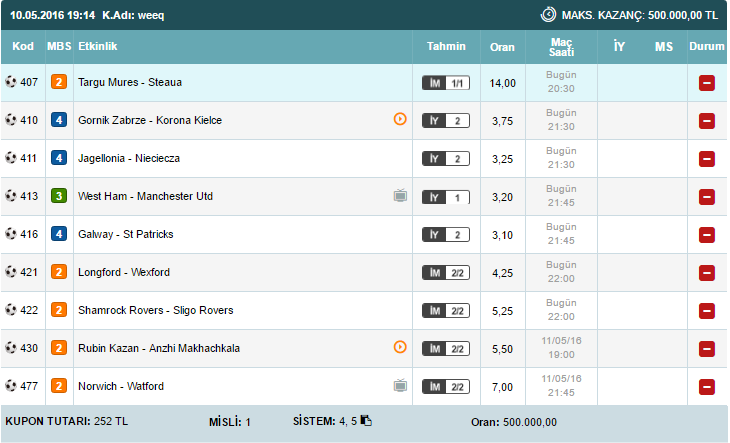Click match time 11/05/16 19:00
This screenshot has width=730, height=443.
561,348
